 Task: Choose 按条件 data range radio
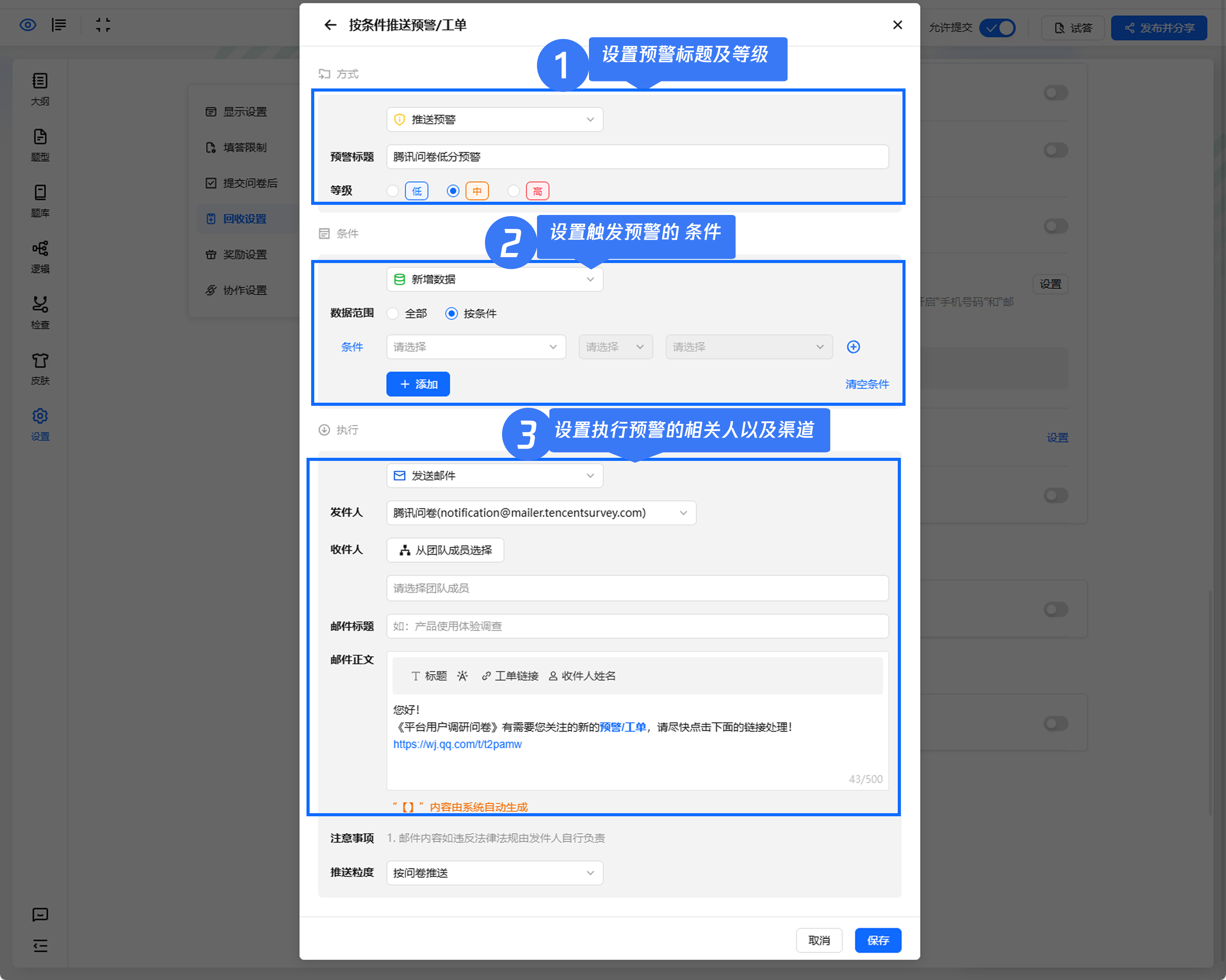[452, 314]
